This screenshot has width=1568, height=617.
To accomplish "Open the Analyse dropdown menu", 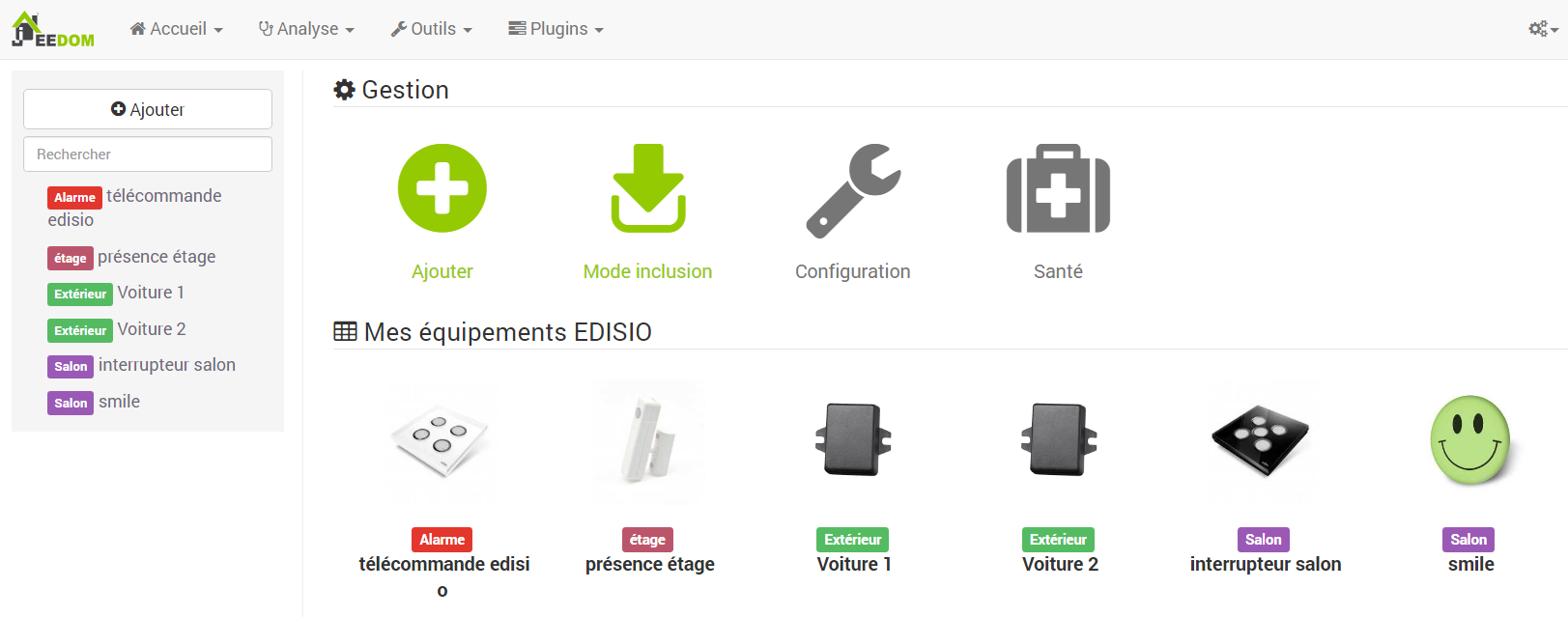I will pyautogui.click(x=306, y=29).
